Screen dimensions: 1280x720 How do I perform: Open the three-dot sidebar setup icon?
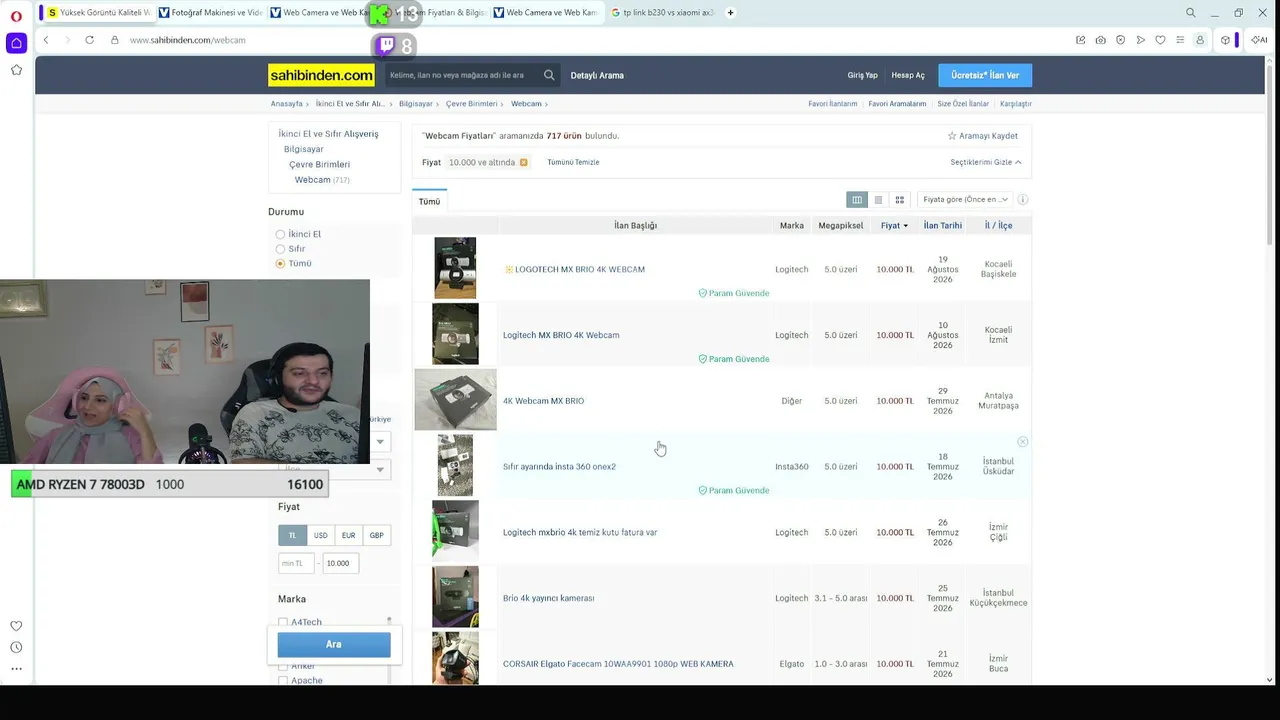coord(16,669)
